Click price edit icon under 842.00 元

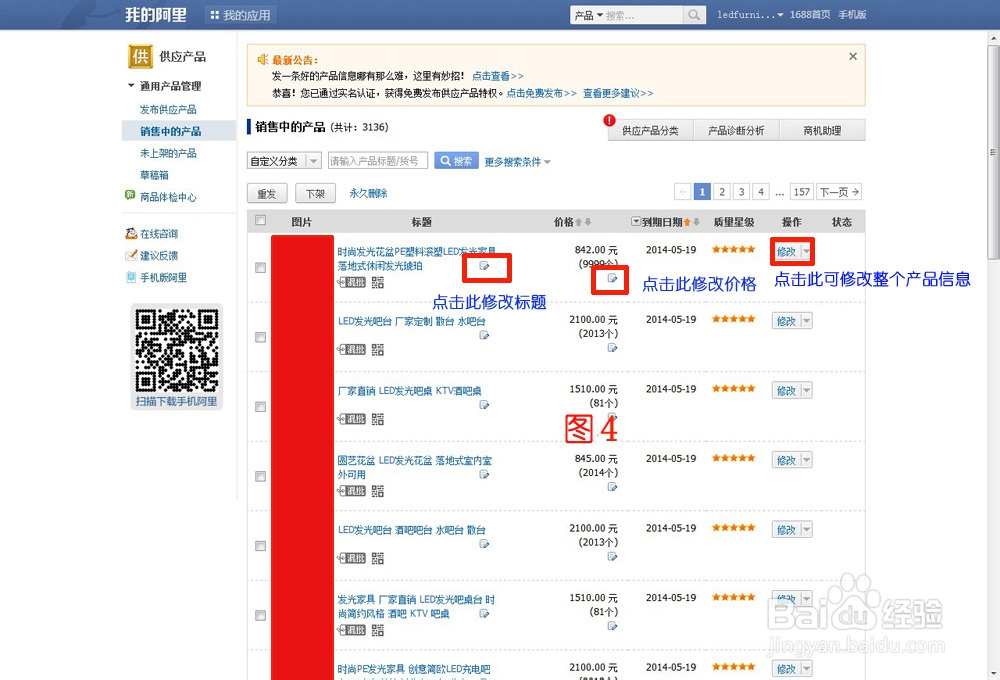612,278
